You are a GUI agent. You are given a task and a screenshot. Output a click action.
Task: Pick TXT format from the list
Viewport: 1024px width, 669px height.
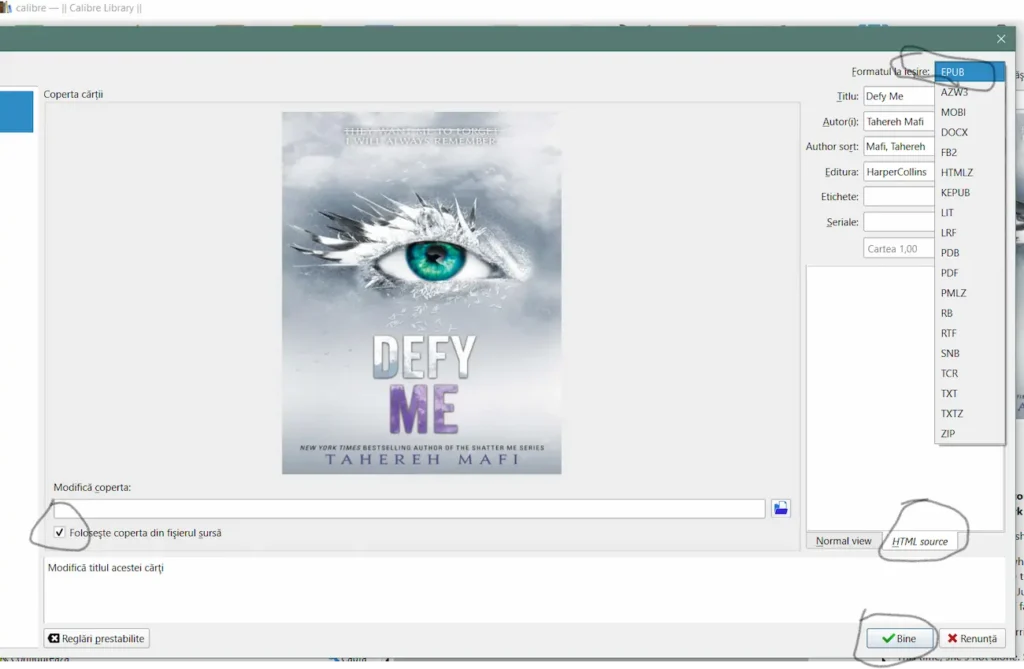tap(949, 393)
